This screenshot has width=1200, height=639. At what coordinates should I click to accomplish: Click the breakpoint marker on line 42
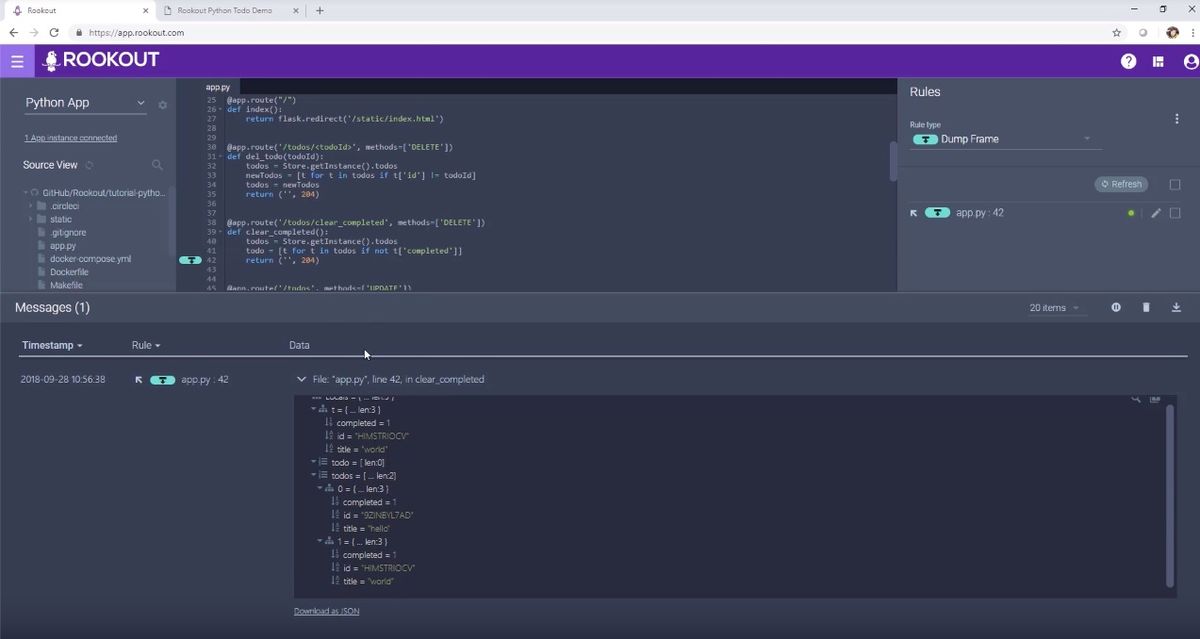190,260
